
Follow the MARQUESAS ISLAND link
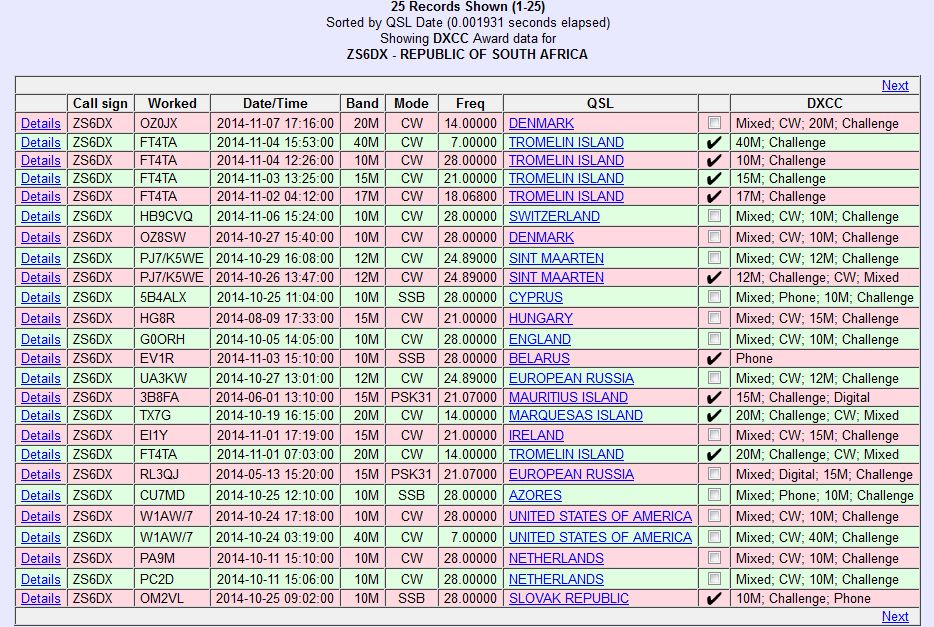point(575,416)
